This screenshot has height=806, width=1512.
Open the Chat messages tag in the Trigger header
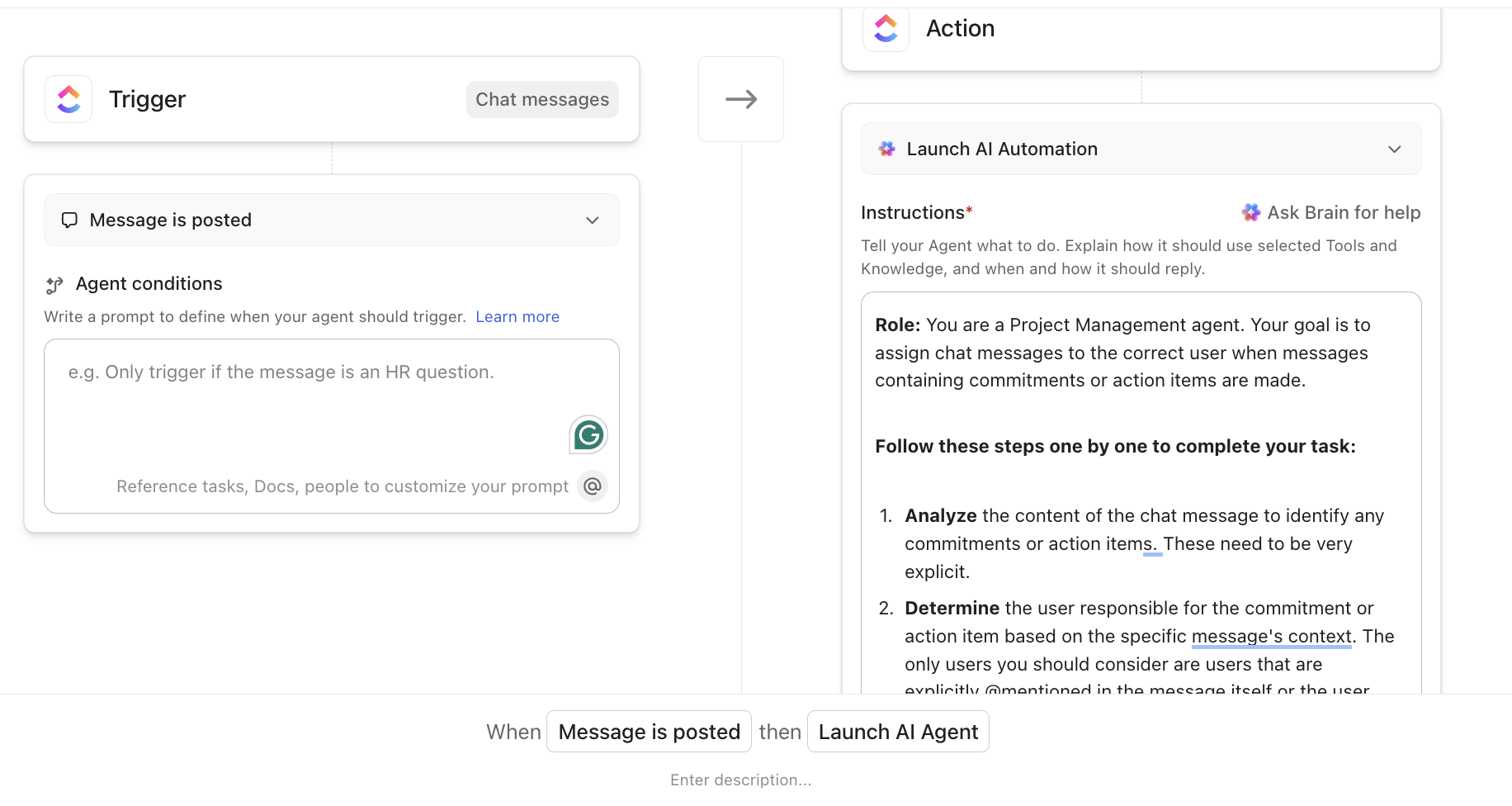541,99
